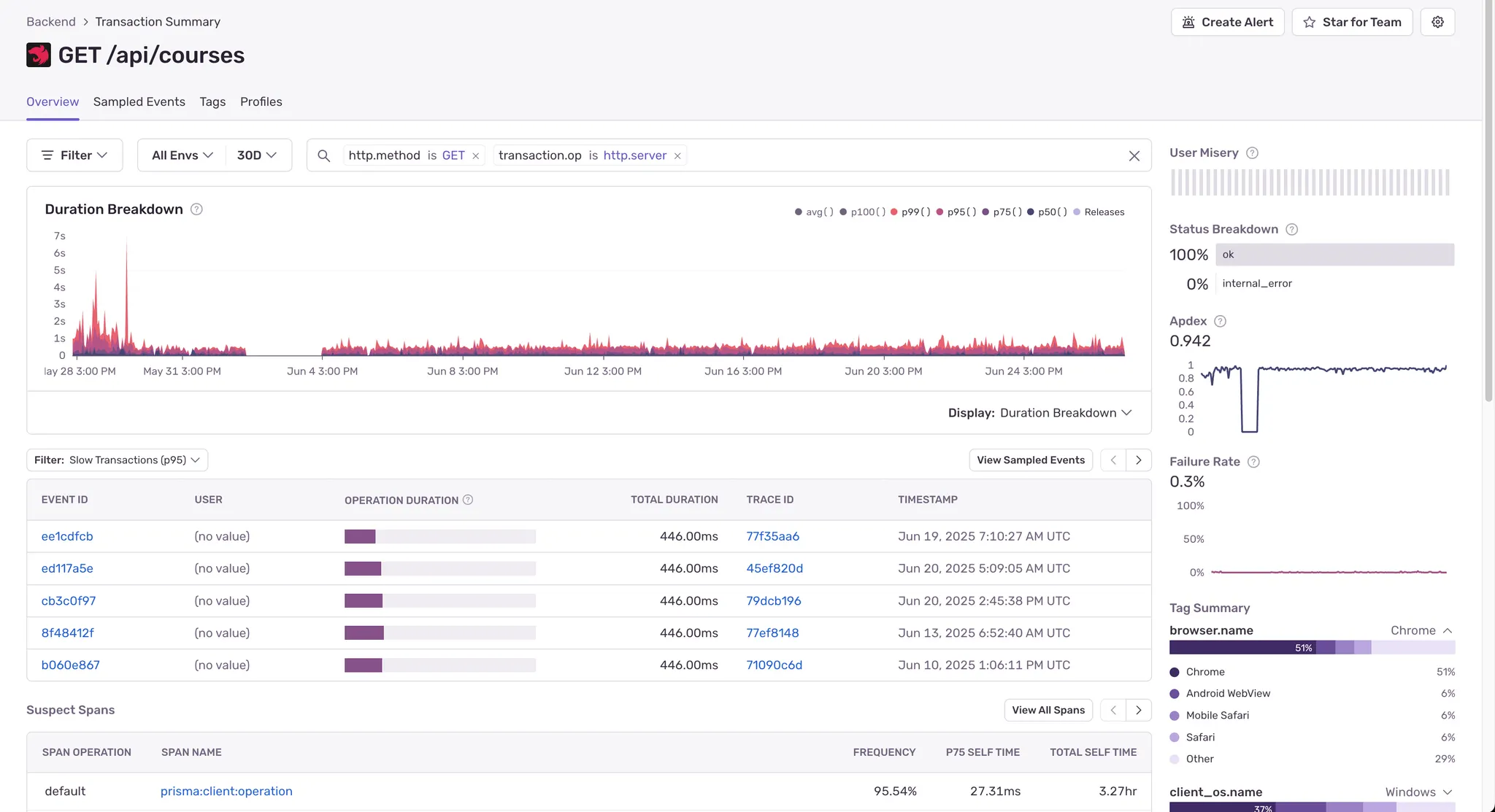Image resolution: width=1495 pixels, height=812 pixels.
Task: Switch to the Profiles tab
Action: tap(261, 102)
